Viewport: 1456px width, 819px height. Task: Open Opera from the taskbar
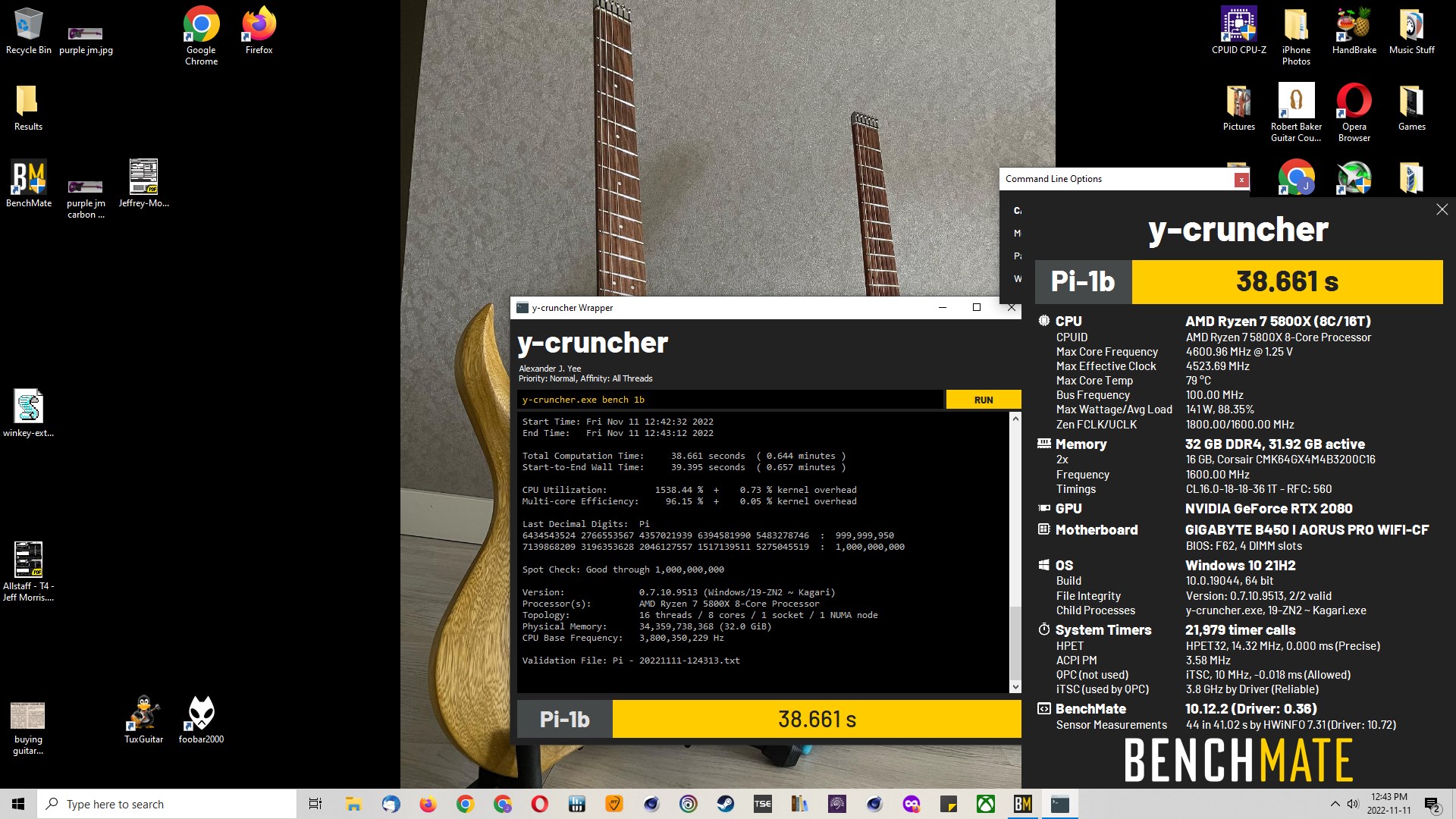[x=540, y=804]
